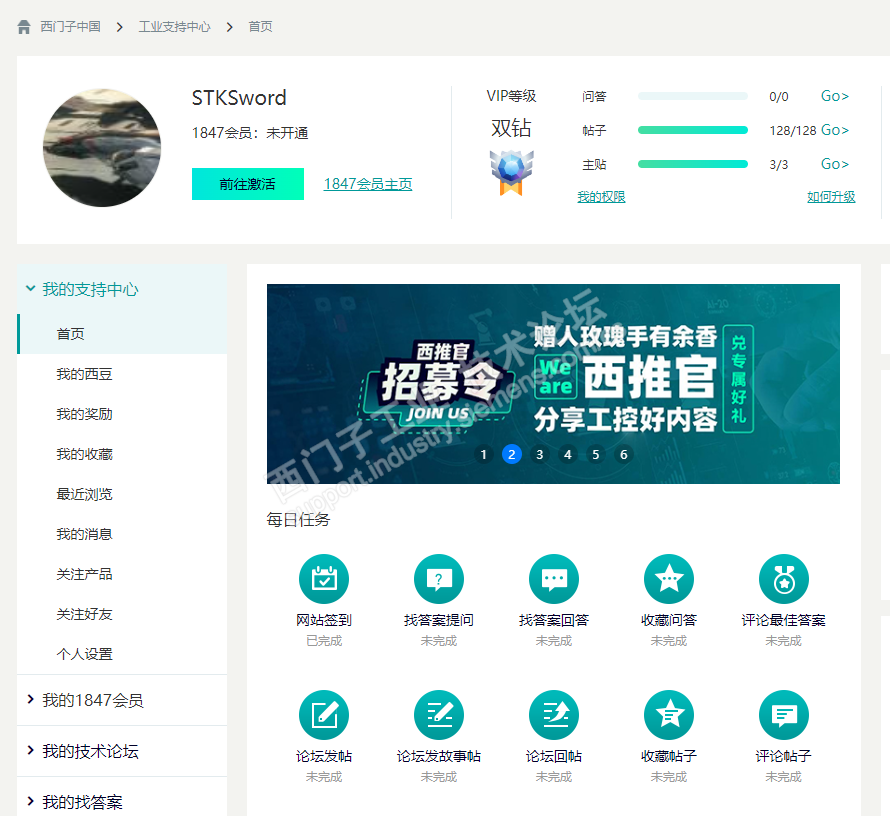Open the 收藏帖子 task icon

(669, 715)
